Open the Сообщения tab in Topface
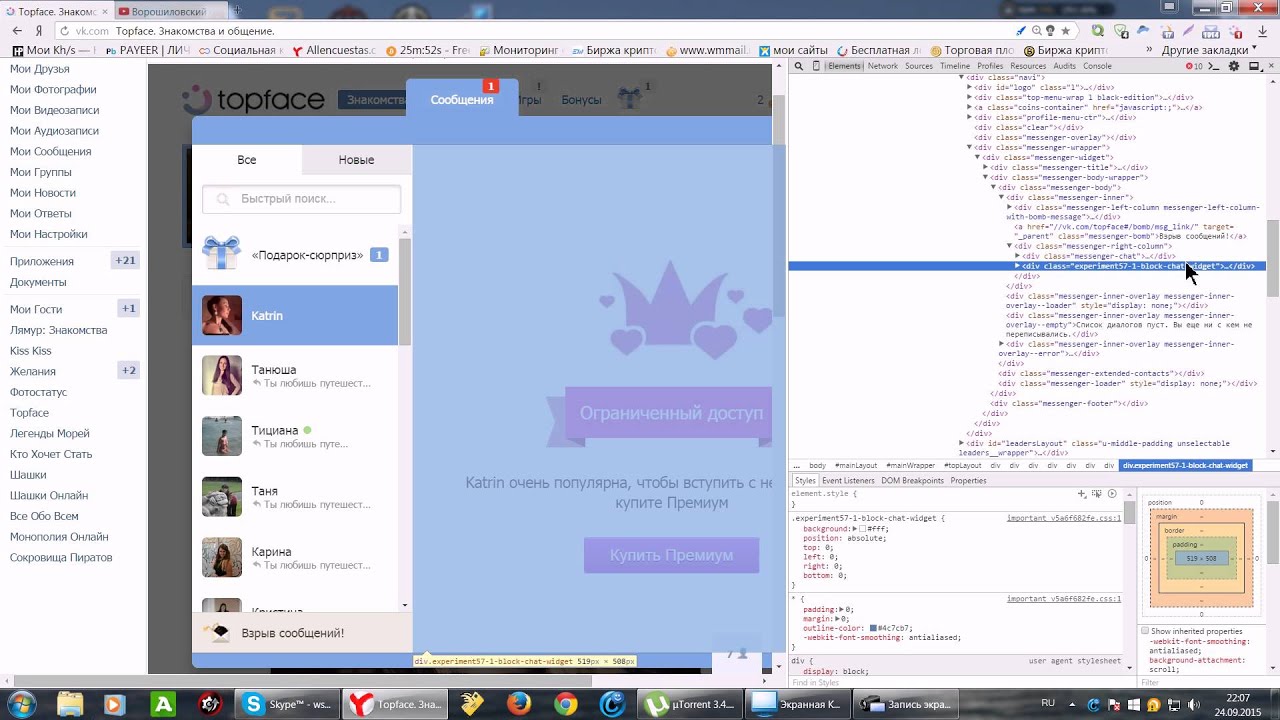 462,99
